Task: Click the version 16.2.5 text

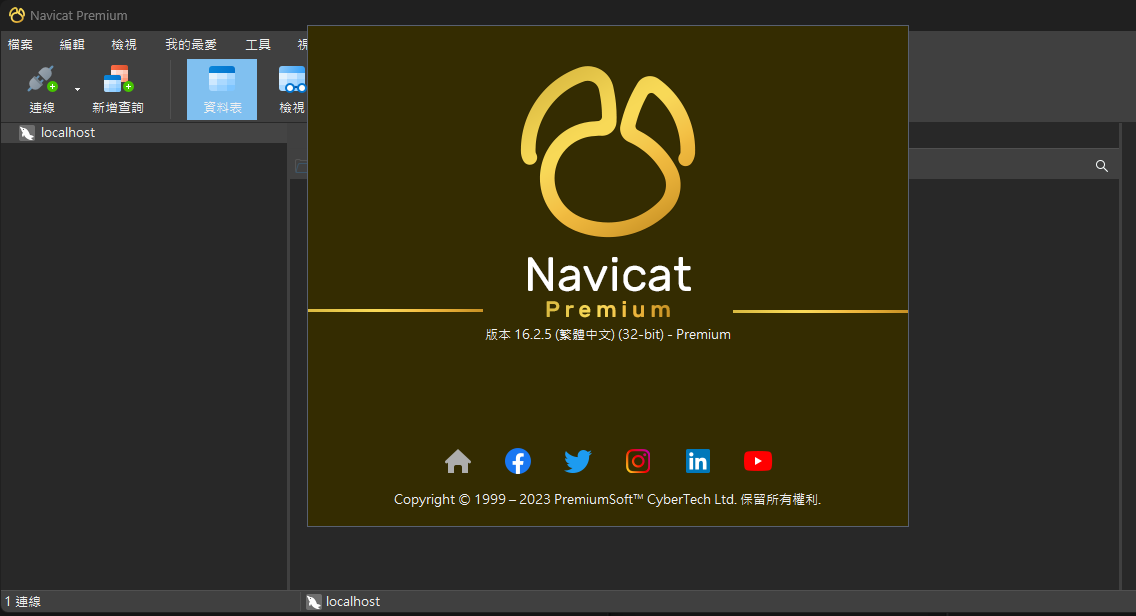Action: point(608,334)
